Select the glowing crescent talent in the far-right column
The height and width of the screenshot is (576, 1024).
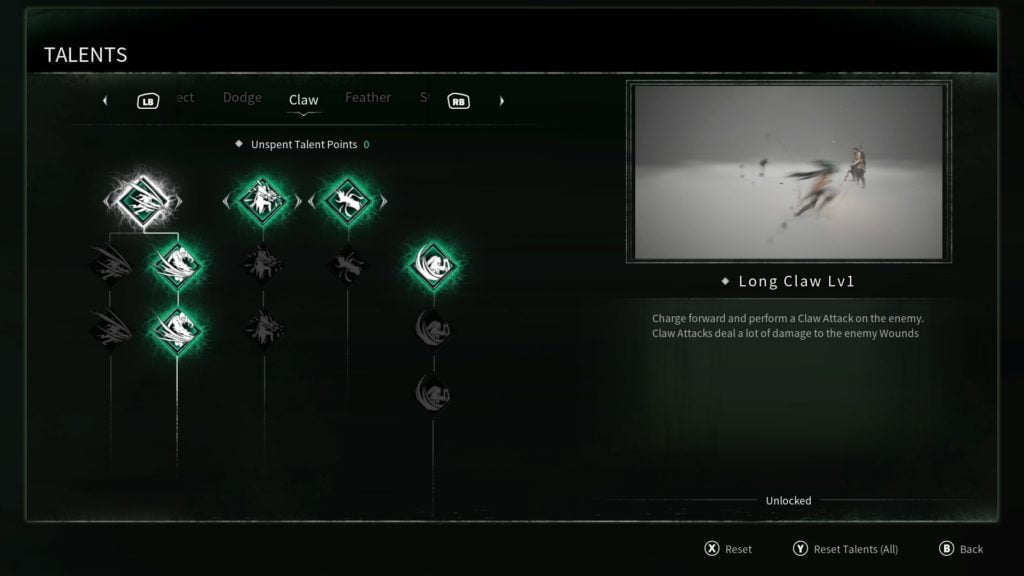pos(433,265)
